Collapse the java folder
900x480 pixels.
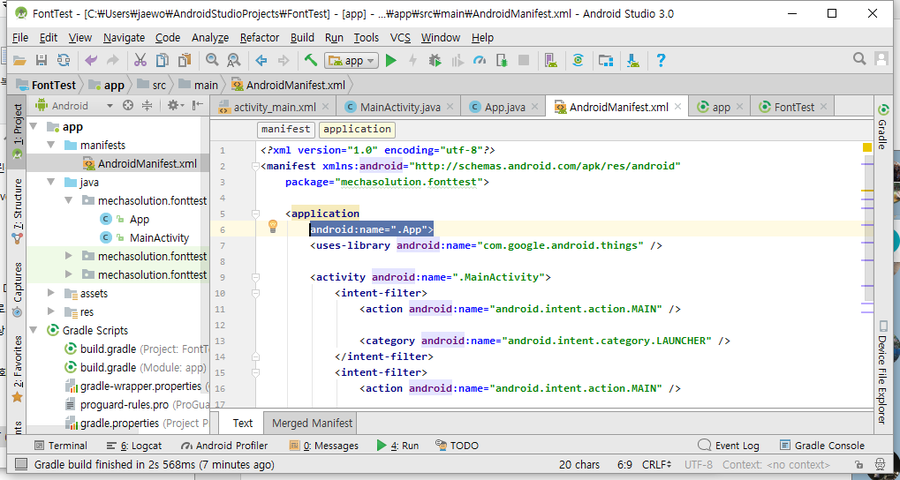click(51, 182)
